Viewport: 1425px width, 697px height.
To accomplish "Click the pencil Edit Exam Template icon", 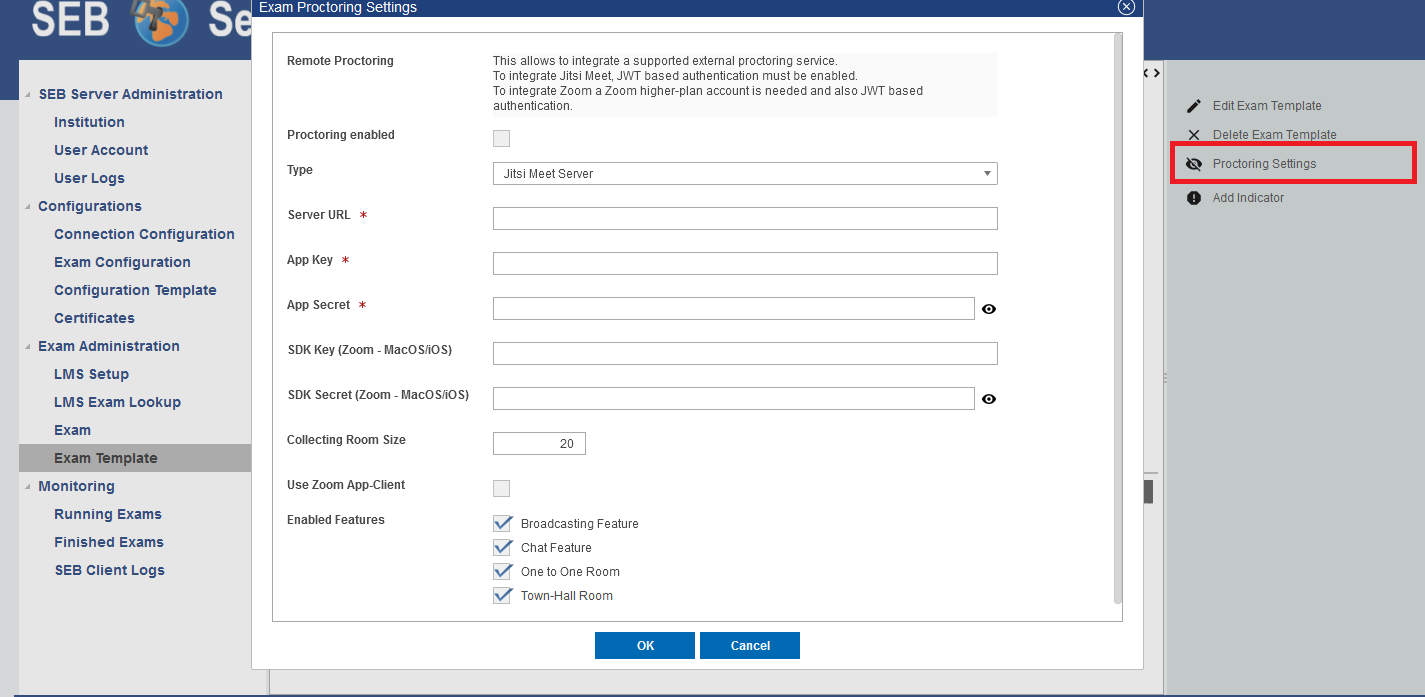I will pyautogui.click(x=1193, y=106).
